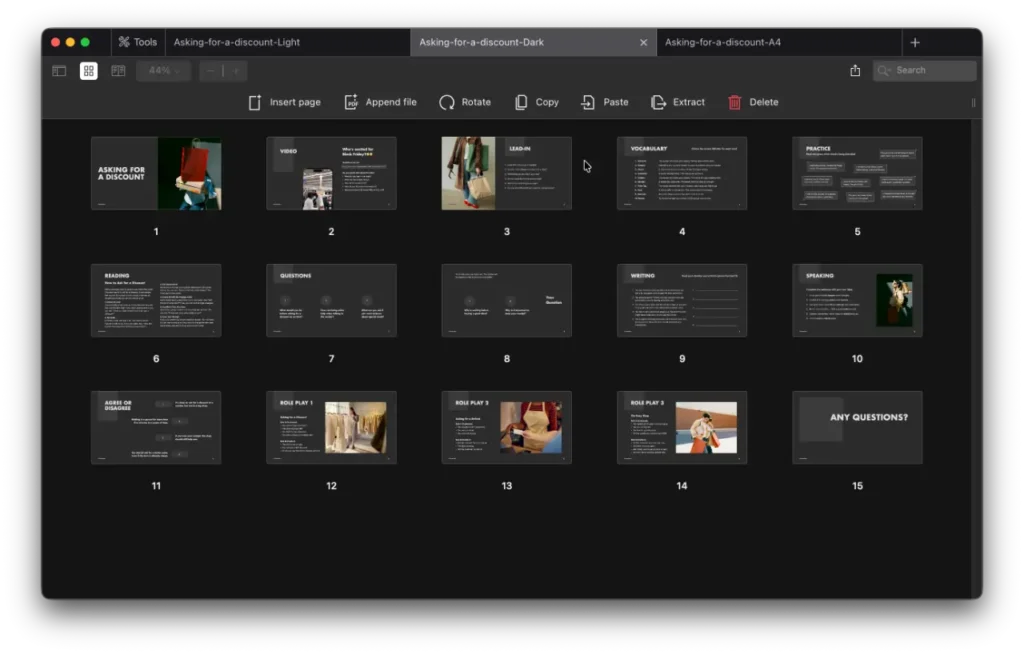Image resolution: width=1024 pixels, height=654 pixels.
Task: Click the Search input field
Action: point(932,71)
